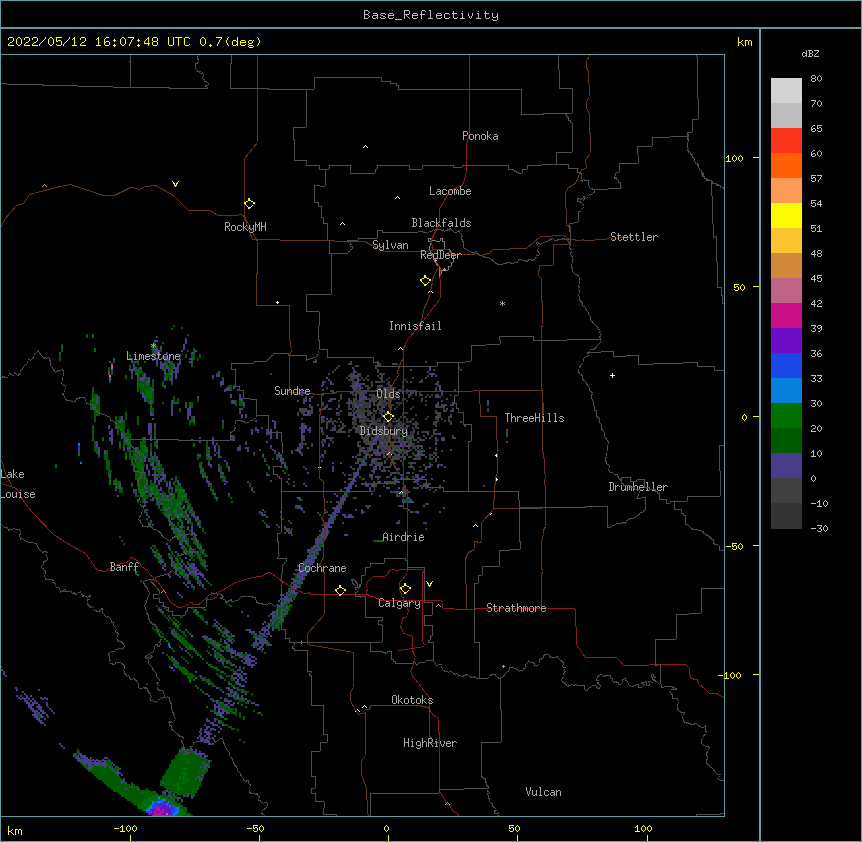Click the ThreeHills label
Image resolution: width=862 pixels, height=842 pixels.
pos(534,418)
